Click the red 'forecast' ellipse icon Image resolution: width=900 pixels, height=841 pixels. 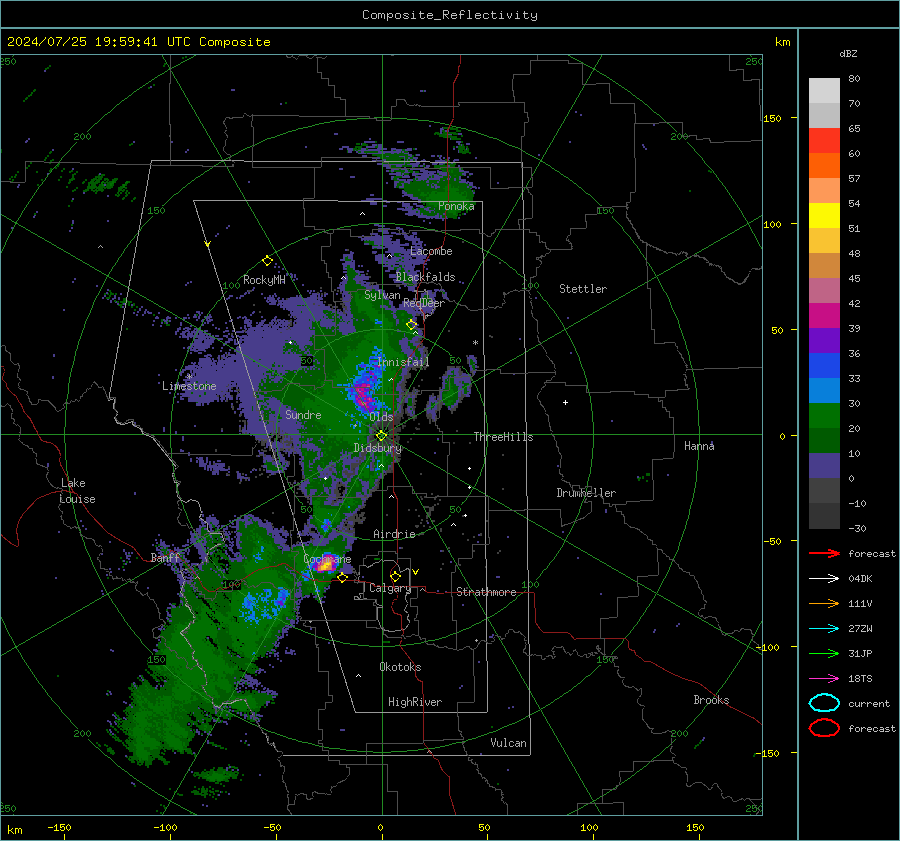pos(824,728)
